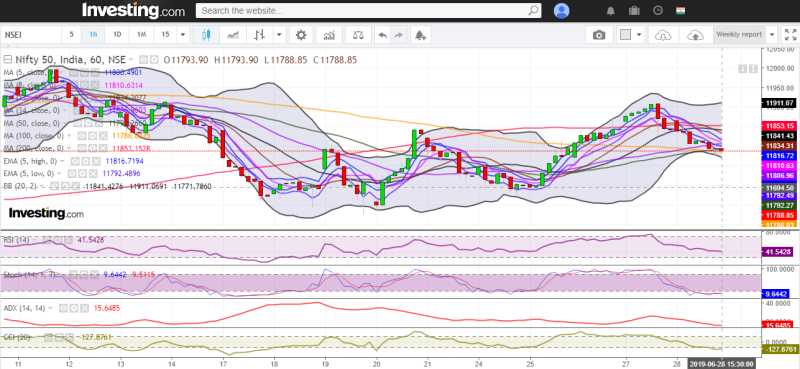Hide the RSI (14) indicator
Screen dimensions: 800x369
(46, 239)
